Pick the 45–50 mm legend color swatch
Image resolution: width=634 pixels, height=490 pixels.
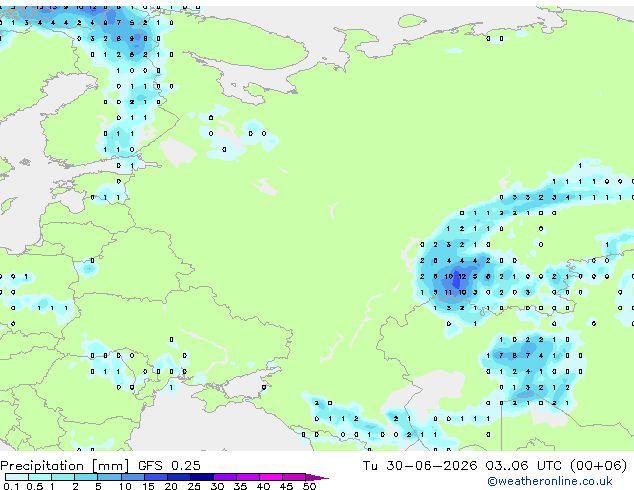294,477
